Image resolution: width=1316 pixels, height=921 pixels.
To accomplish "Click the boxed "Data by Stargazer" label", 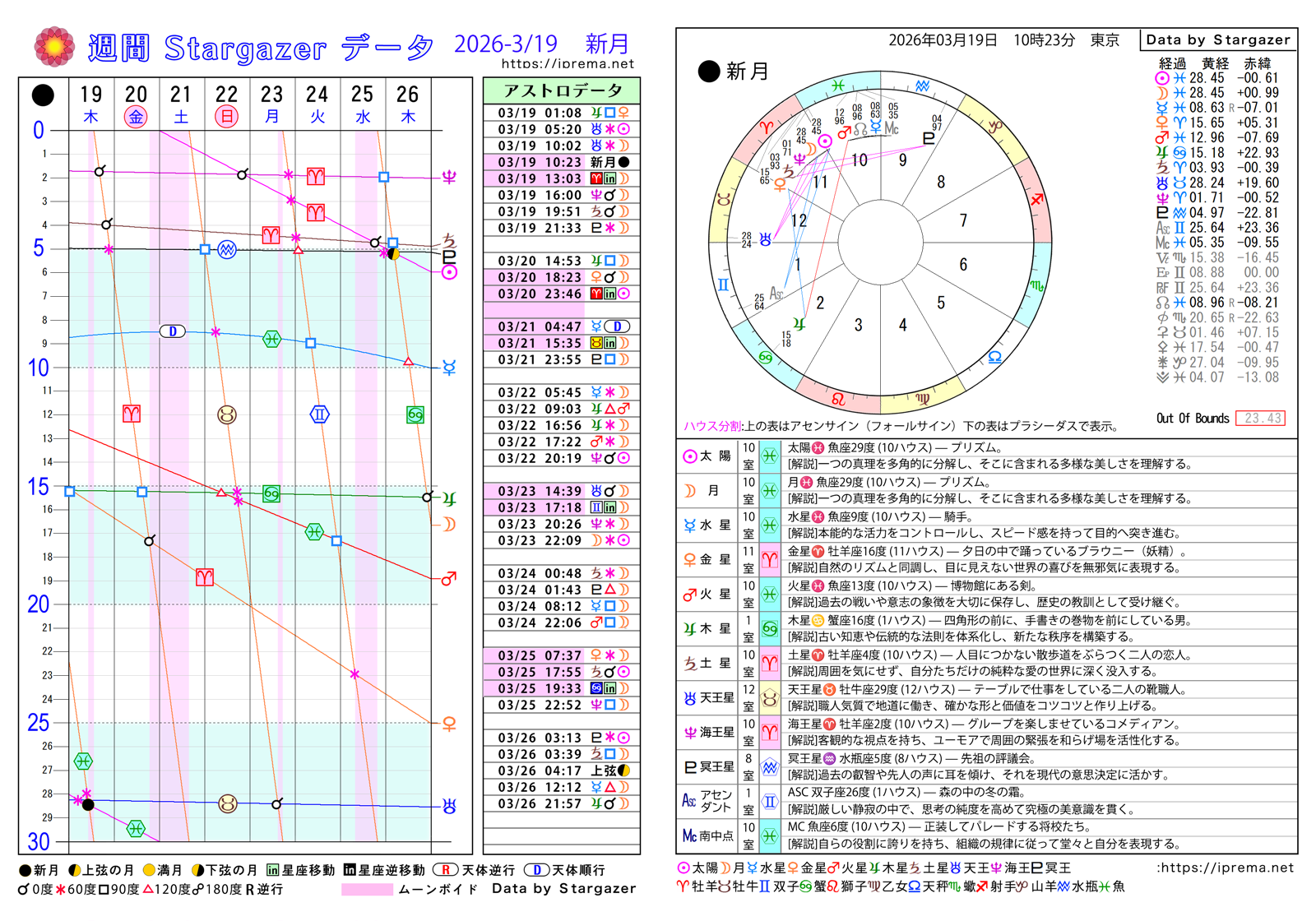I will [1217, 39].
